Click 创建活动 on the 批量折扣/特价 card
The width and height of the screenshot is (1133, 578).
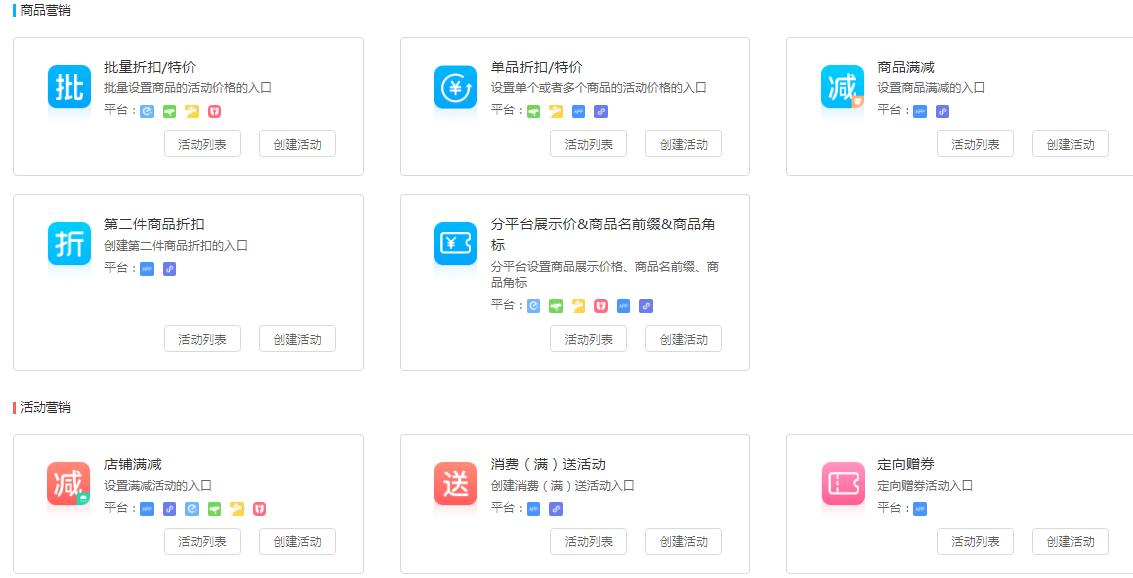(x=297, y=143)
